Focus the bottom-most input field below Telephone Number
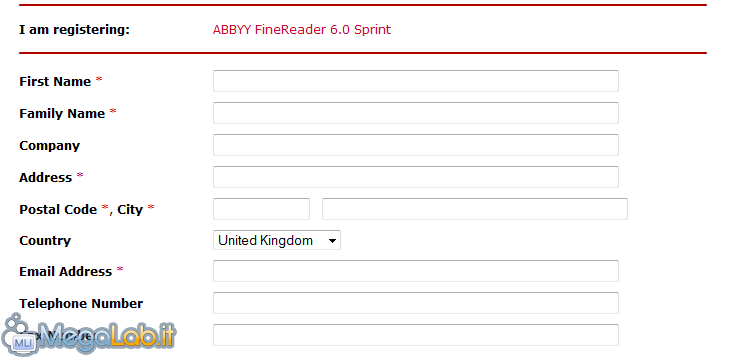Screen dimensions: 736x360 [416, 335]
